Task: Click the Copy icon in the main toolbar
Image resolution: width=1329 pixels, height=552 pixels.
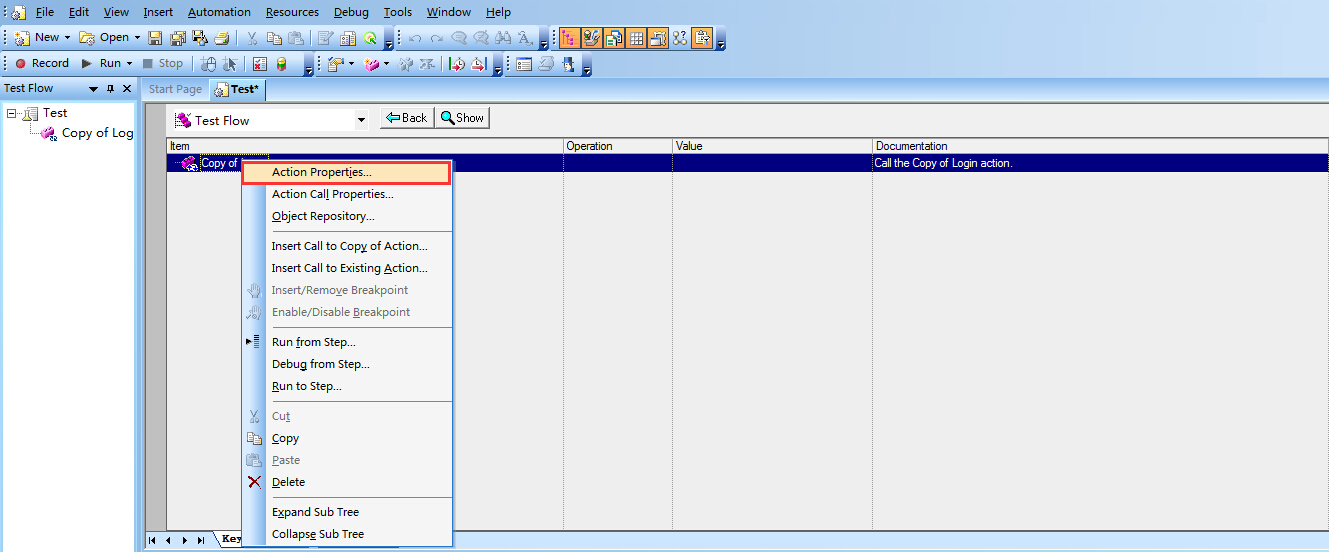Action: pyautogui.click(x=274, y=38)
